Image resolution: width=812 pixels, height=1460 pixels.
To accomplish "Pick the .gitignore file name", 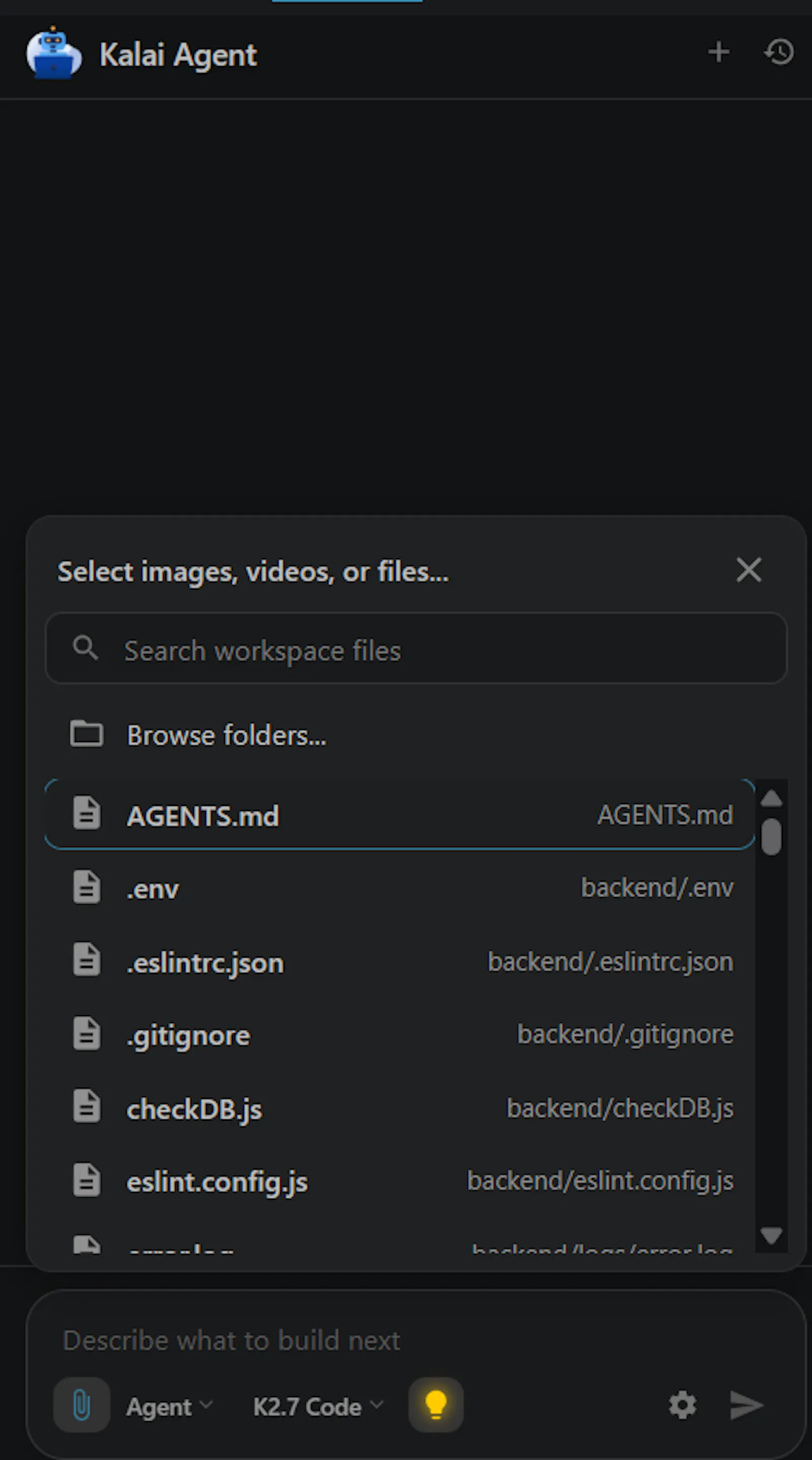I will (x=188, y=1037).
